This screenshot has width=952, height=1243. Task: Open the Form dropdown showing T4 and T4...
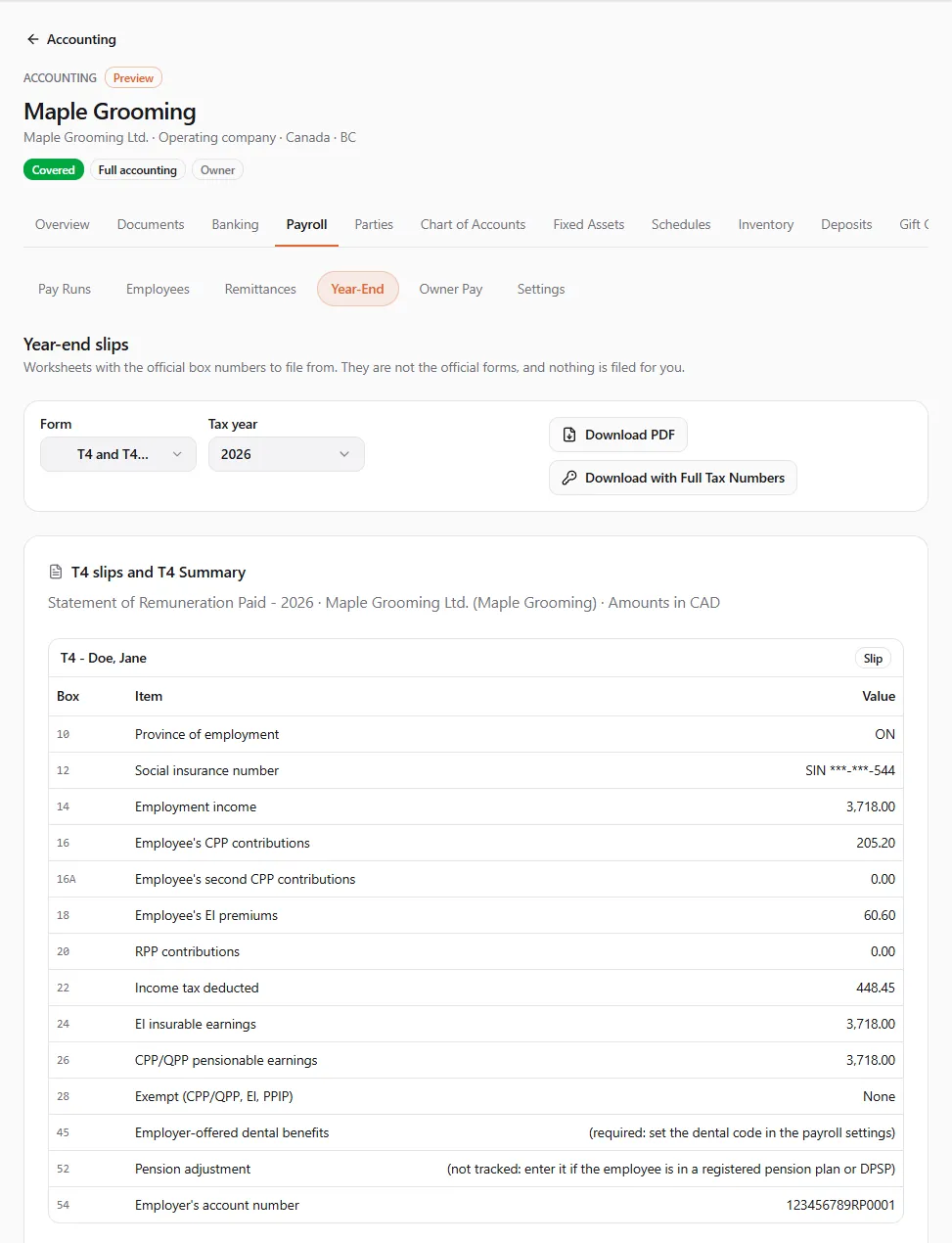(x=118, y=454)
